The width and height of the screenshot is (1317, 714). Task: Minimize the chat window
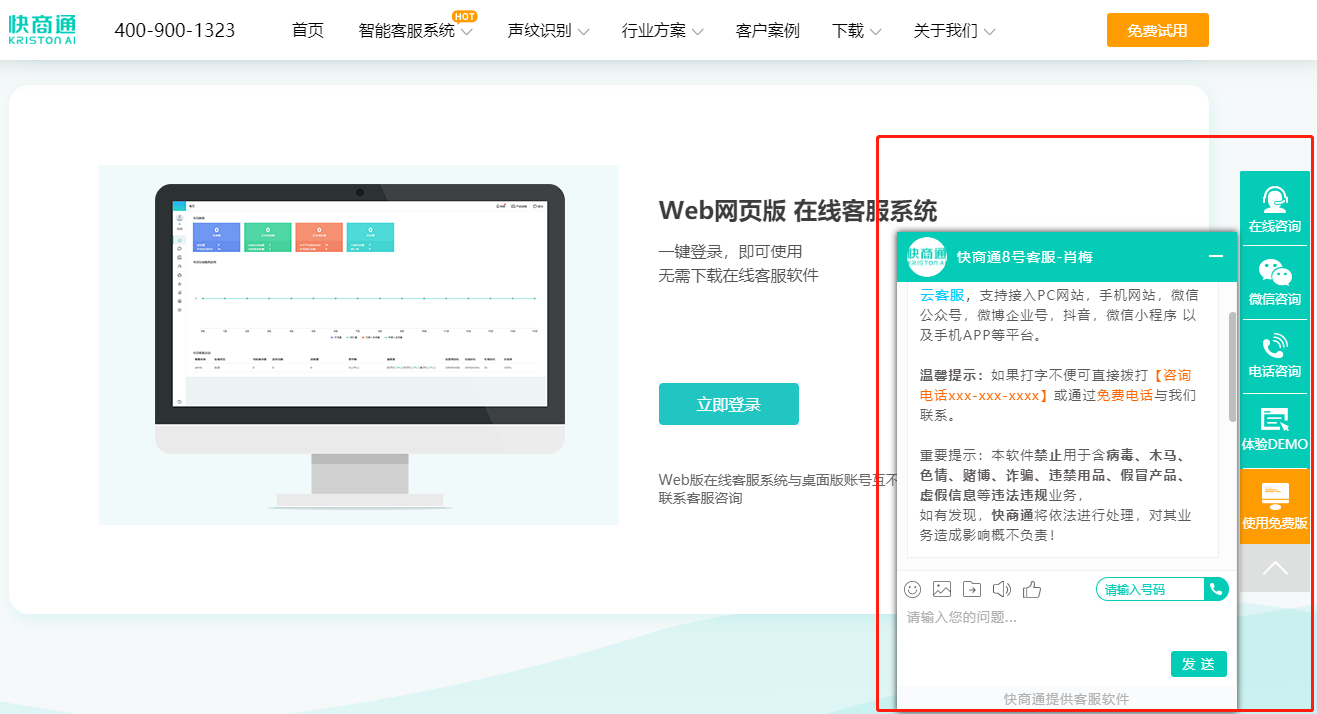[1216, 256]
